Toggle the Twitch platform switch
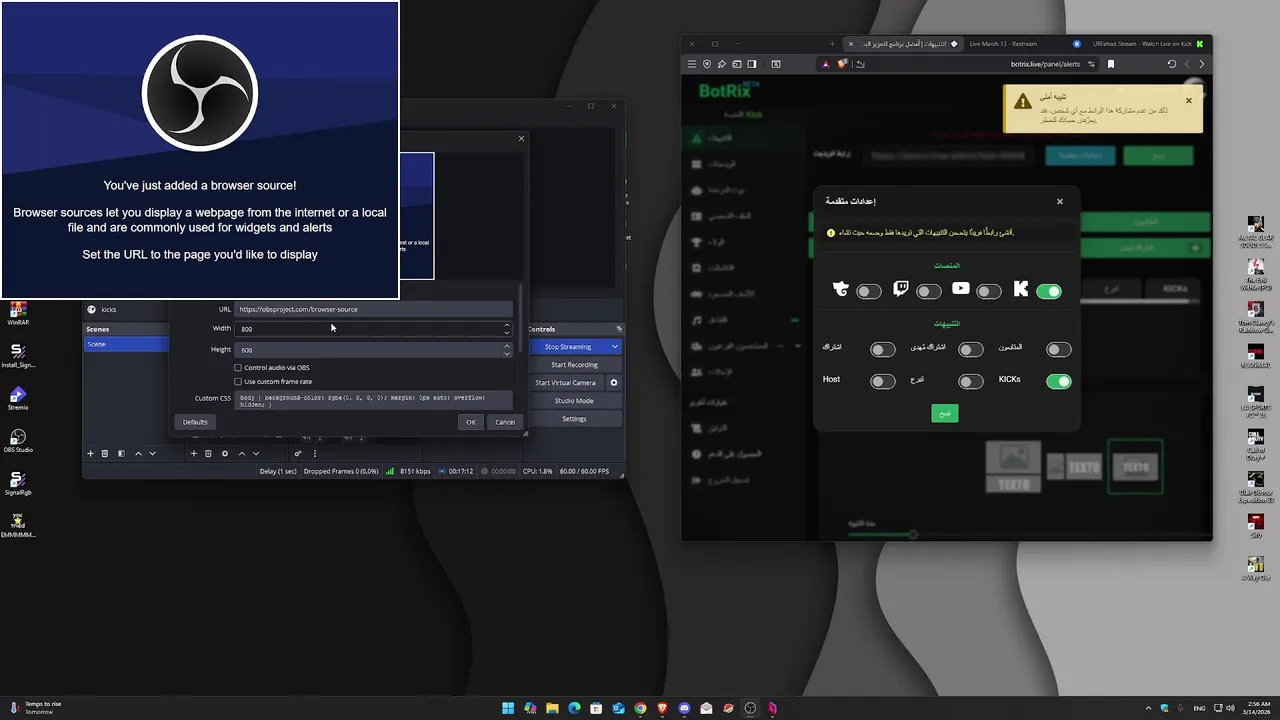The width and height of the screenshot is (1280, 720). click(x=929, y=292)
